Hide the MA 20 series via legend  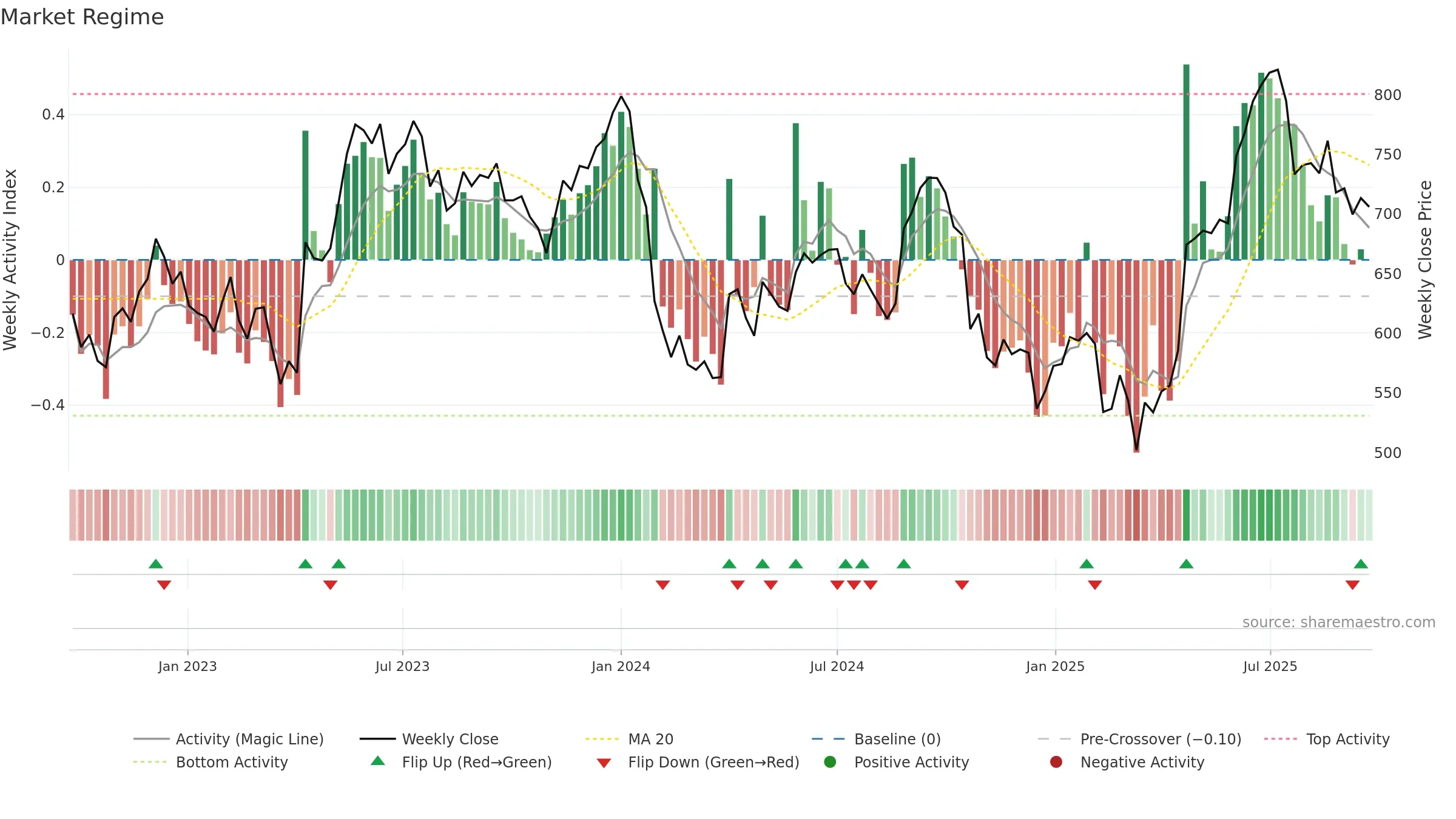coord(629,739)
